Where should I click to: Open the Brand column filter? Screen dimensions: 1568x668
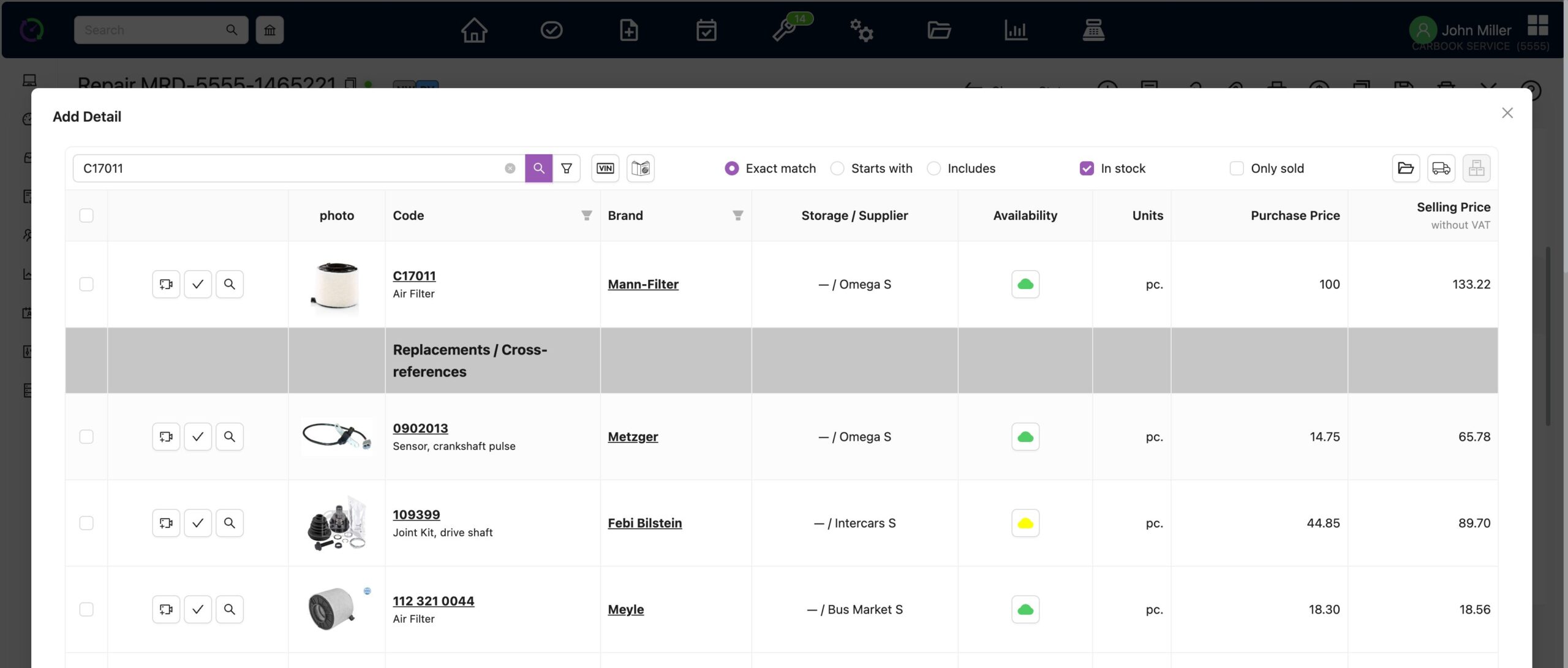click(x=737, y=216)
